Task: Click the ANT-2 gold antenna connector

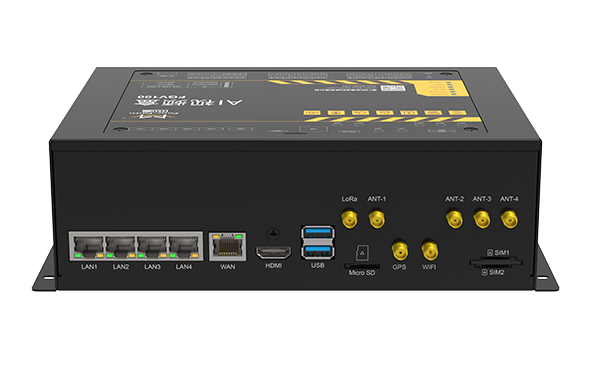Action: click(454, 219)
